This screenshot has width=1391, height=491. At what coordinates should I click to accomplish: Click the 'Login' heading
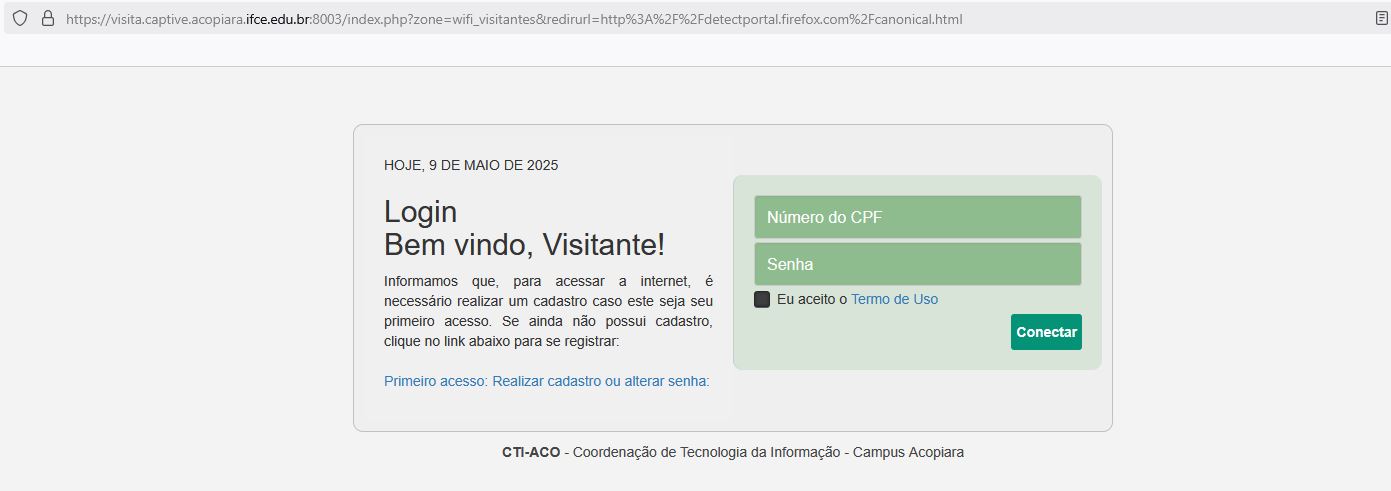[420, 212]
